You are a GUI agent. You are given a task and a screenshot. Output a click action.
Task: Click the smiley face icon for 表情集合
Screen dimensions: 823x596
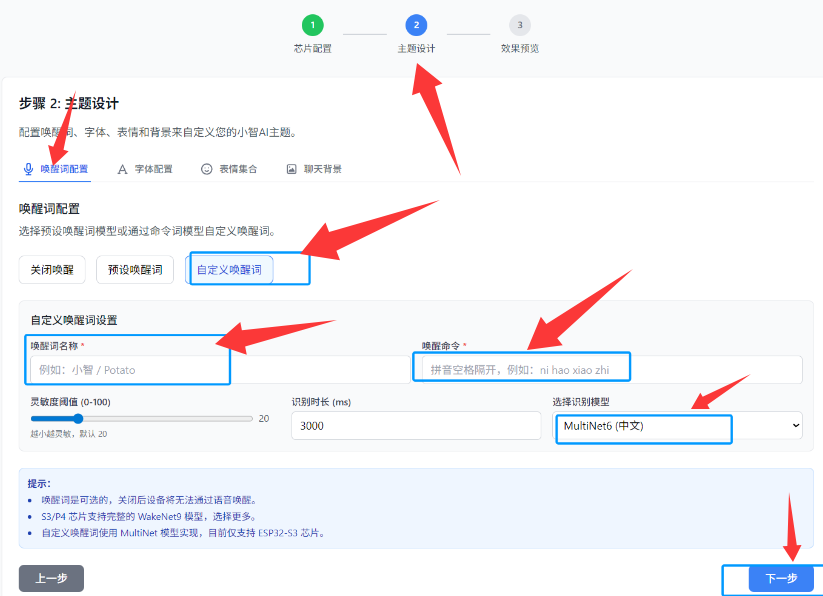point(207,169)
